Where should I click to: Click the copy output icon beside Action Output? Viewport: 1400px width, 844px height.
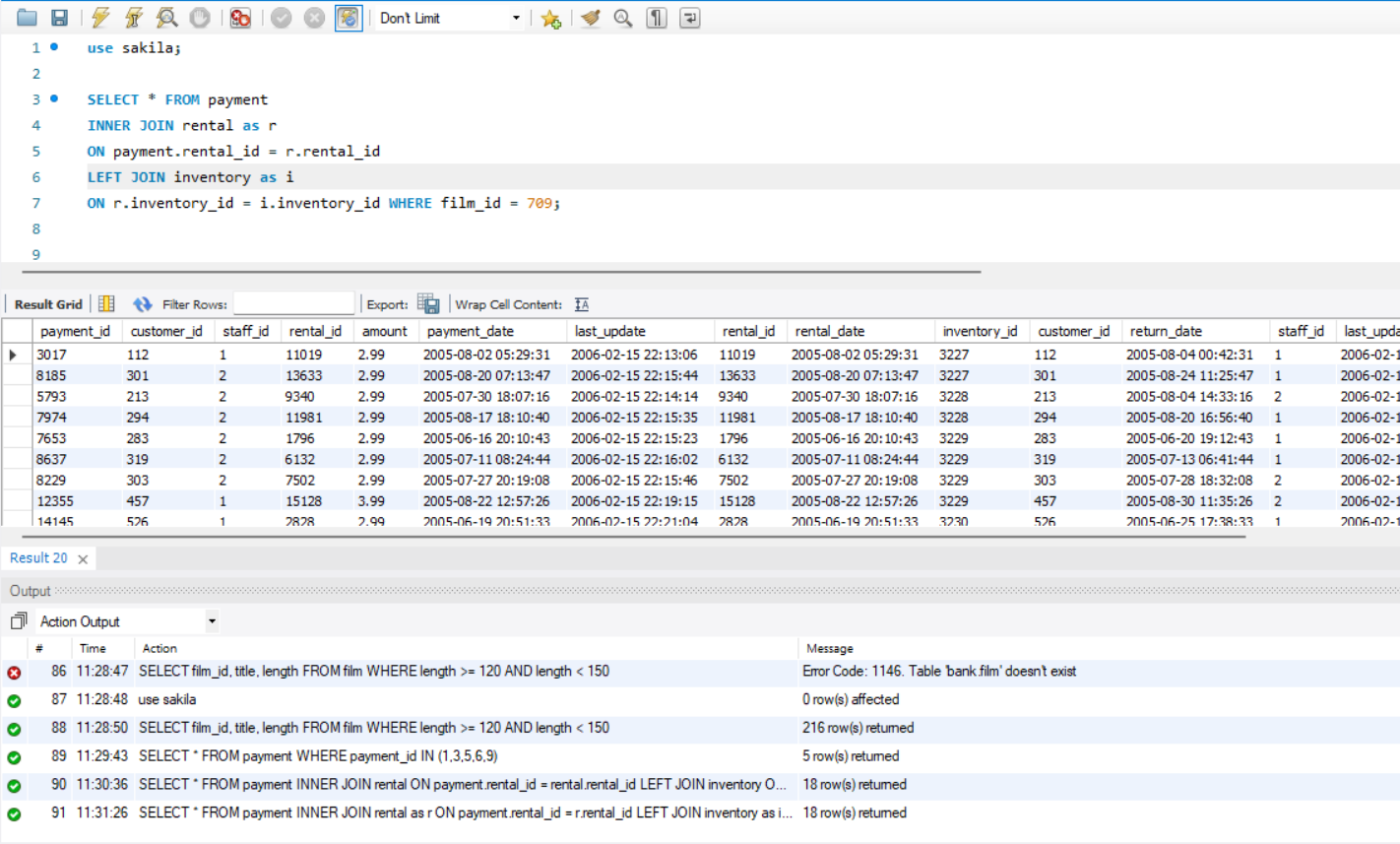coord(18,621)
